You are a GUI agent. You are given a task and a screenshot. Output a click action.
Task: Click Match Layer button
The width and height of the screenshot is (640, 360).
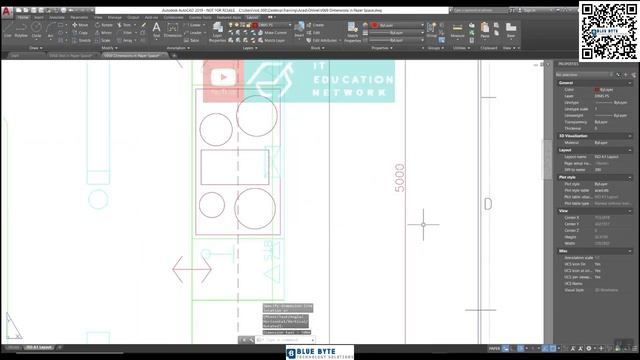click(x=271, y=40)
